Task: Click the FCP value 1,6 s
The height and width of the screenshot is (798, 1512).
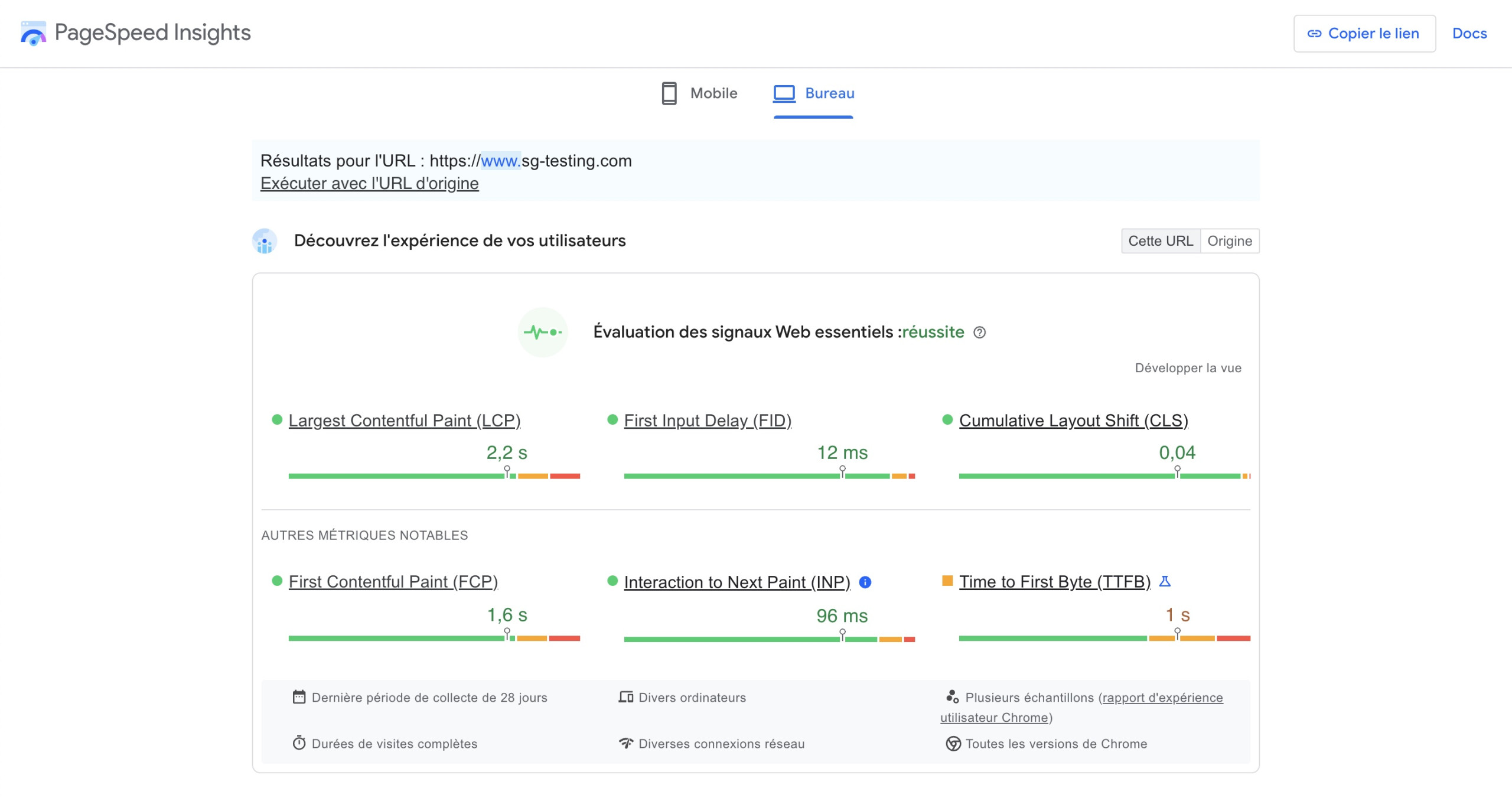Action: click(x=507, y=615)
